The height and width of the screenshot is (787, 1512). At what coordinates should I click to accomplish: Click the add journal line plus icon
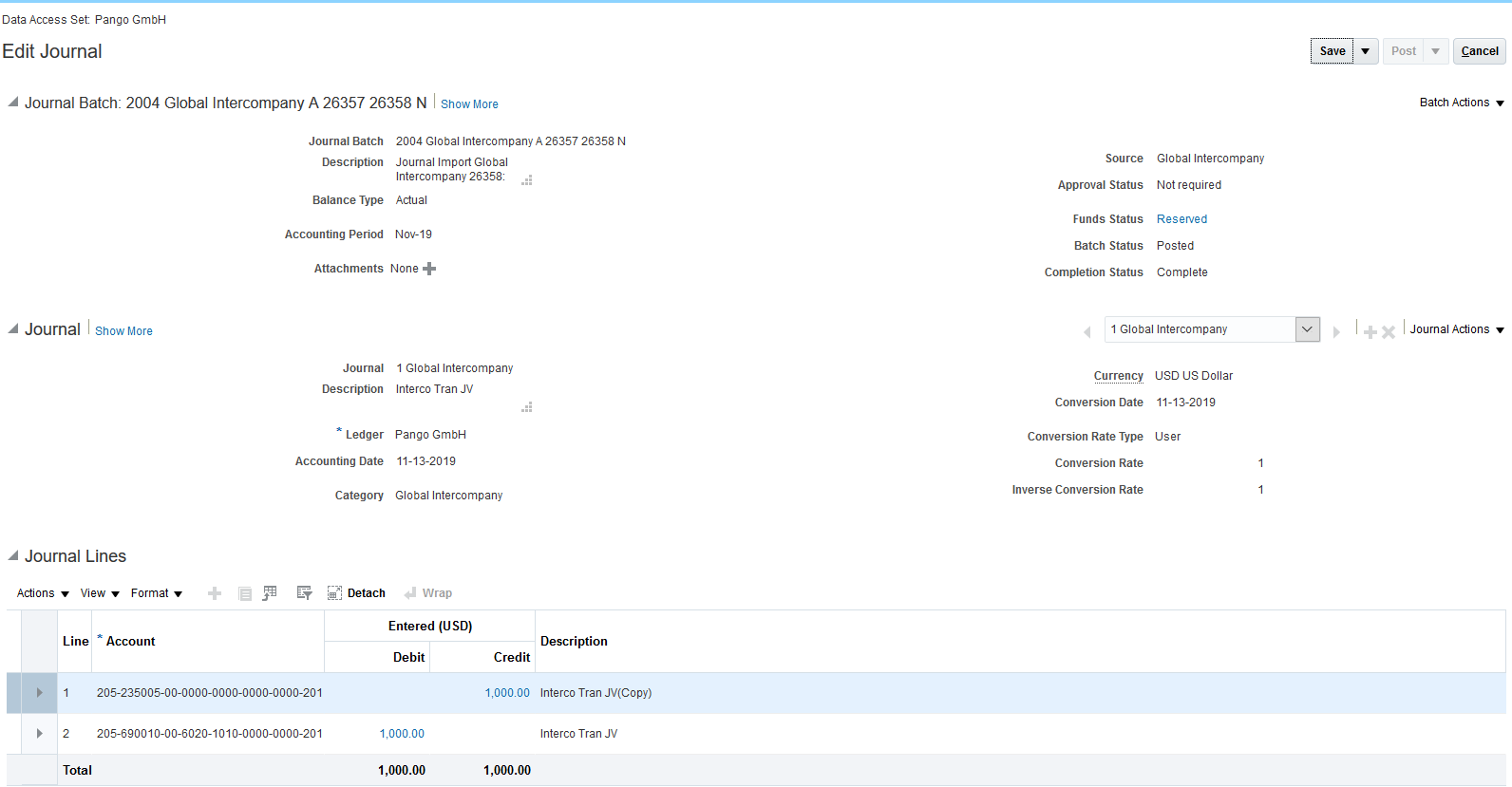(x=215, y=593)
